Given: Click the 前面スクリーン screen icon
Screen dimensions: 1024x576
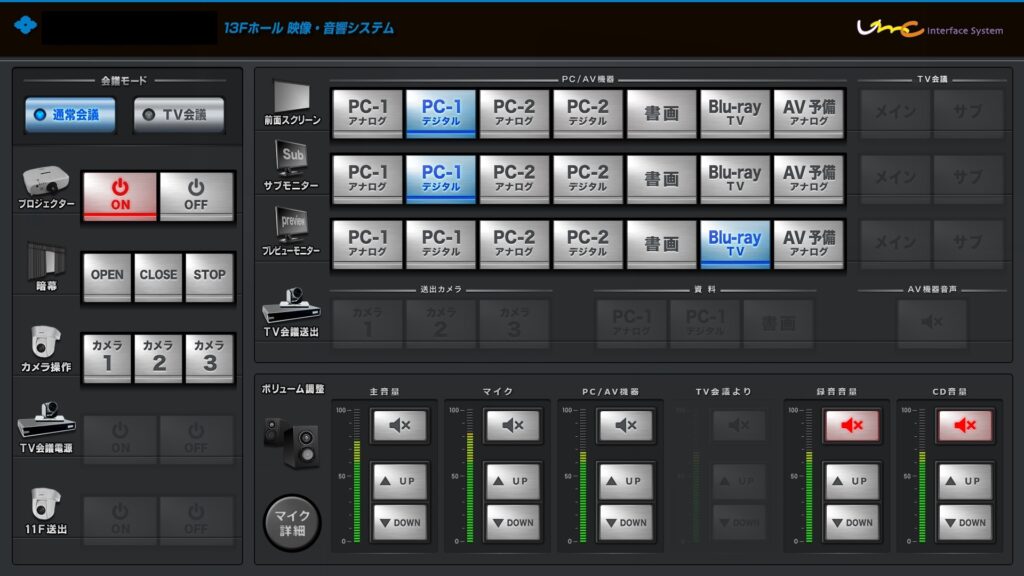Looking at the screenshot, I should pos(292,97).
